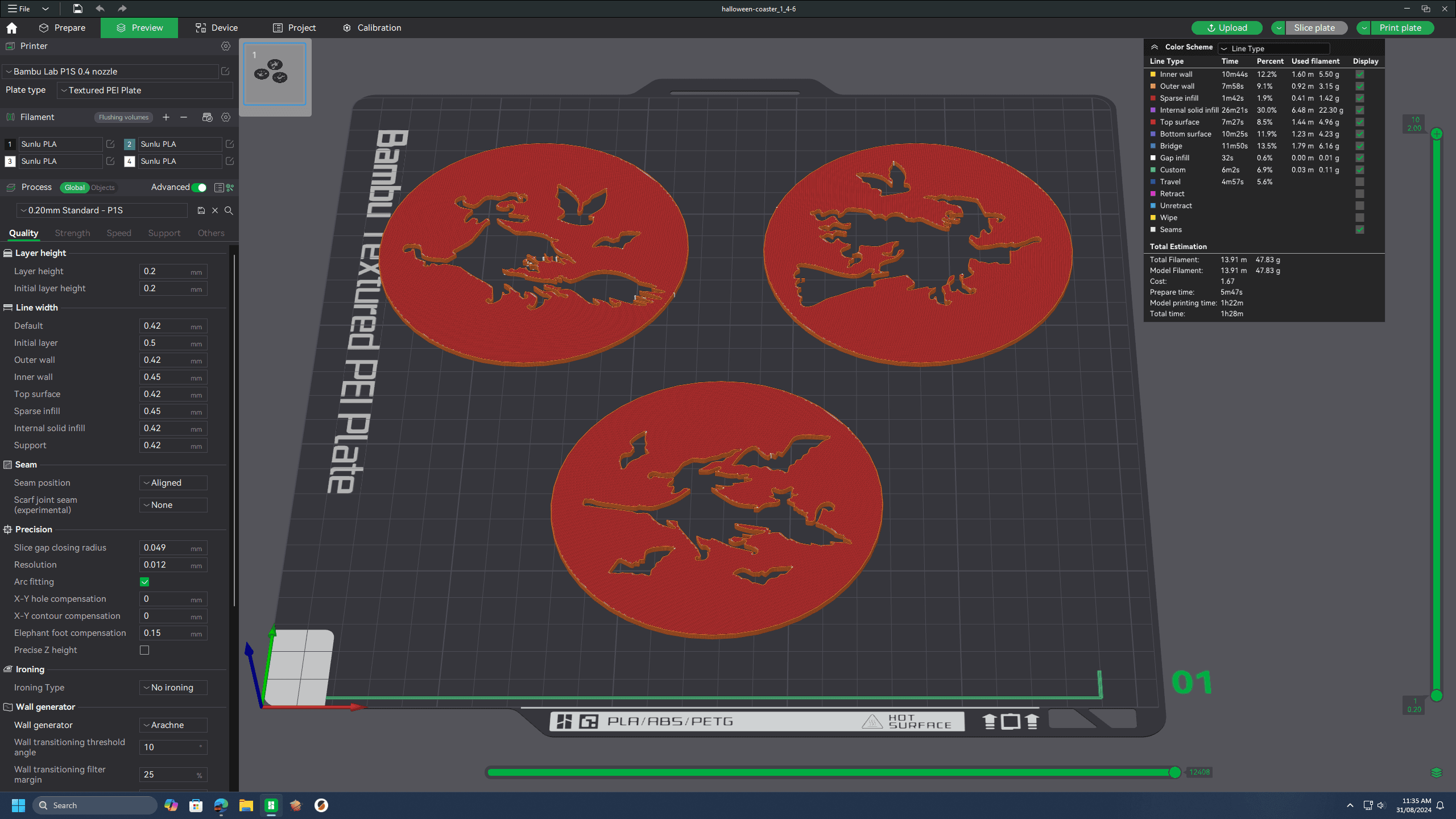Show Retract display checkbox
Screen dimensions: 1456x819
pyautogui.click(x=1360, y=194)
